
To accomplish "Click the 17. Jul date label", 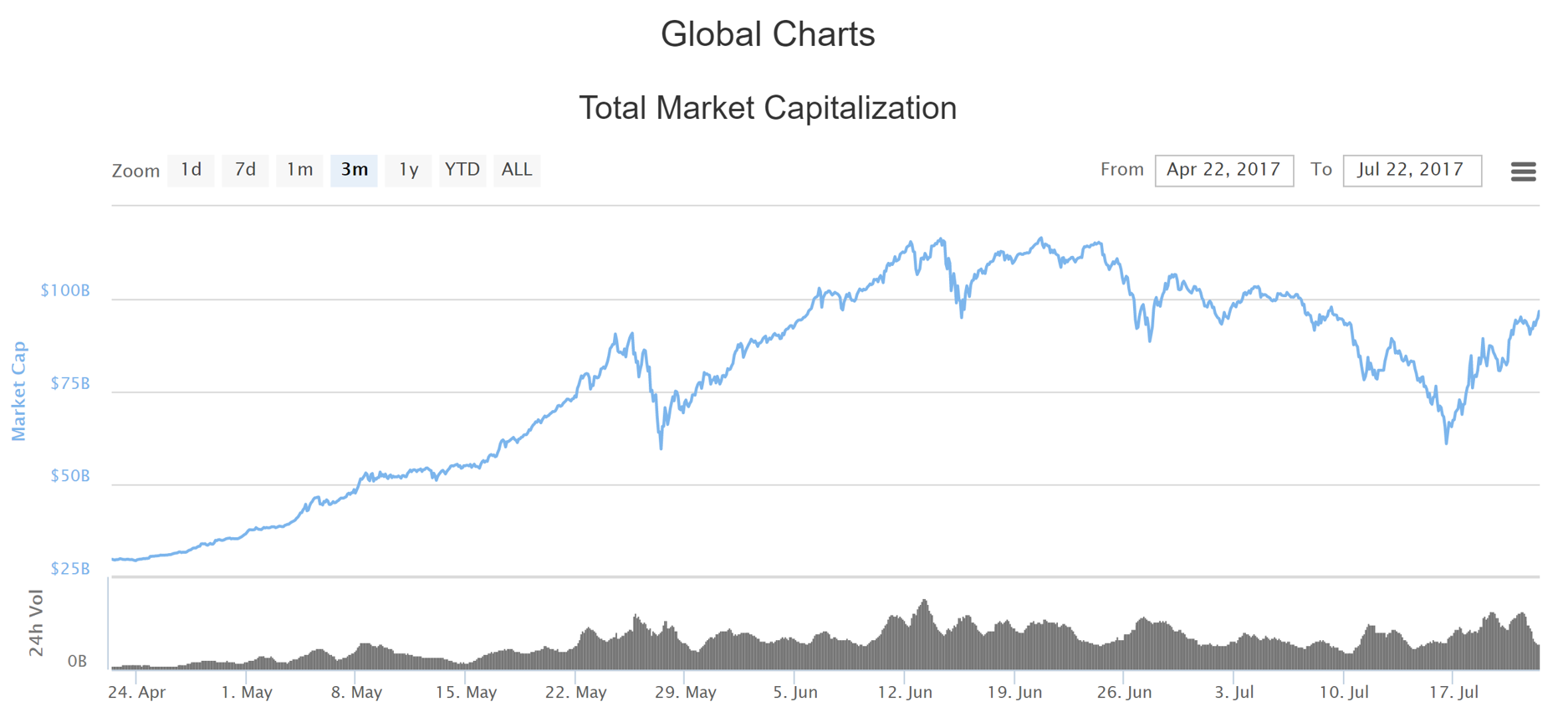I will pos(1453,692).
